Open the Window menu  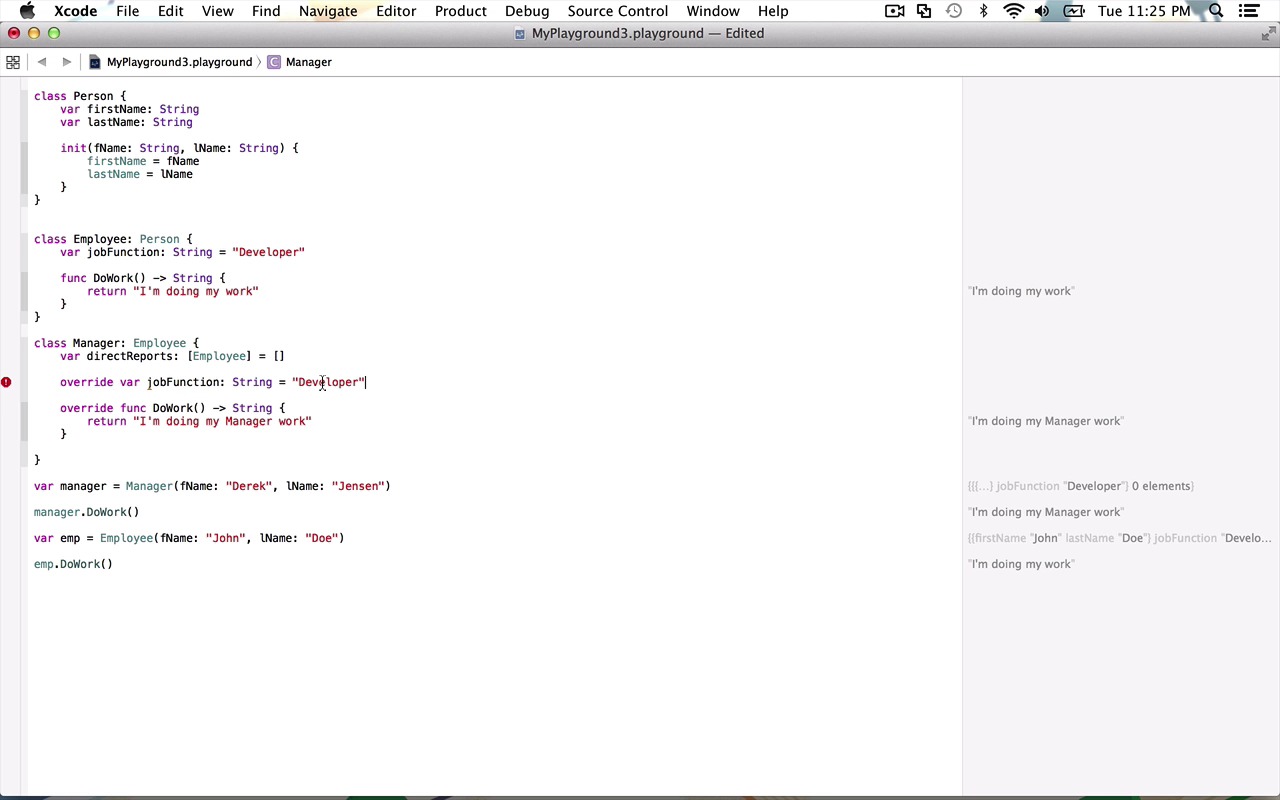pyautogui.click(x=713, y=11)
